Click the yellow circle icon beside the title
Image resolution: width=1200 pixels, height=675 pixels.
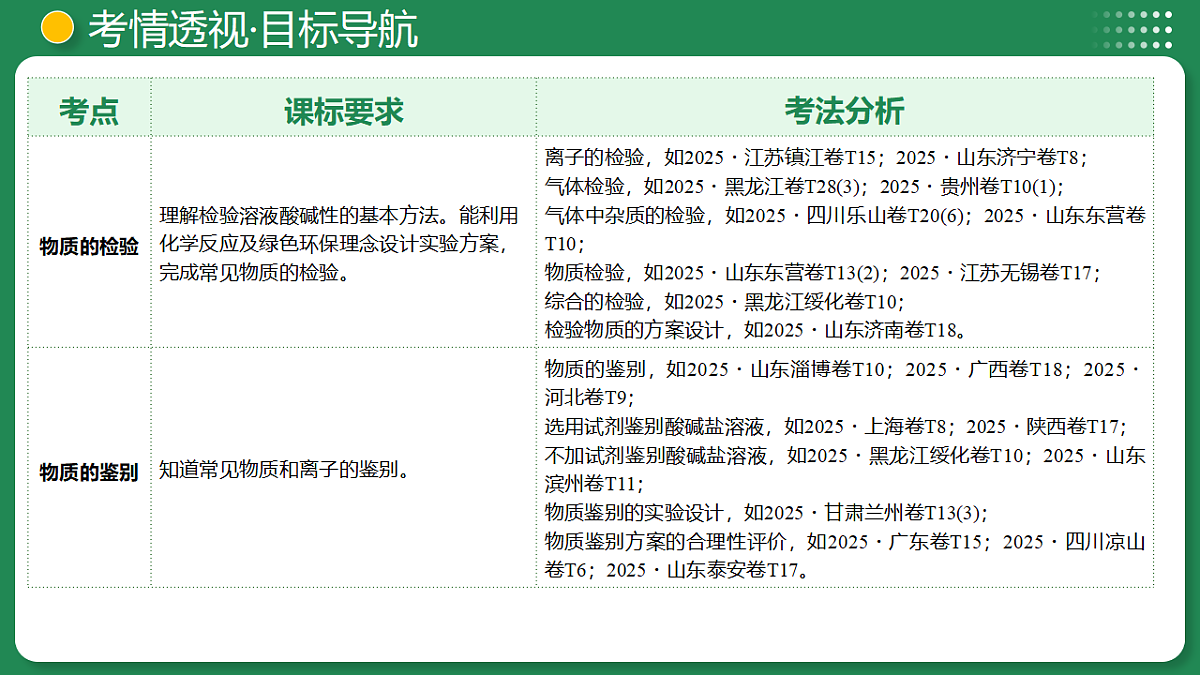point(58,28)
